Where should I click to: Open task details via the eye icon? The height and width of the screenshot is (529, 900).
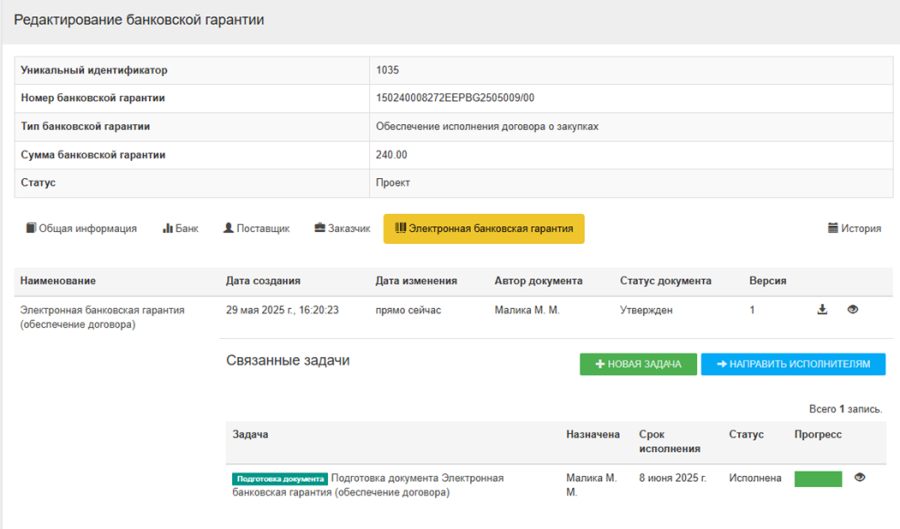pyautogui.click(x=860, y=478)
